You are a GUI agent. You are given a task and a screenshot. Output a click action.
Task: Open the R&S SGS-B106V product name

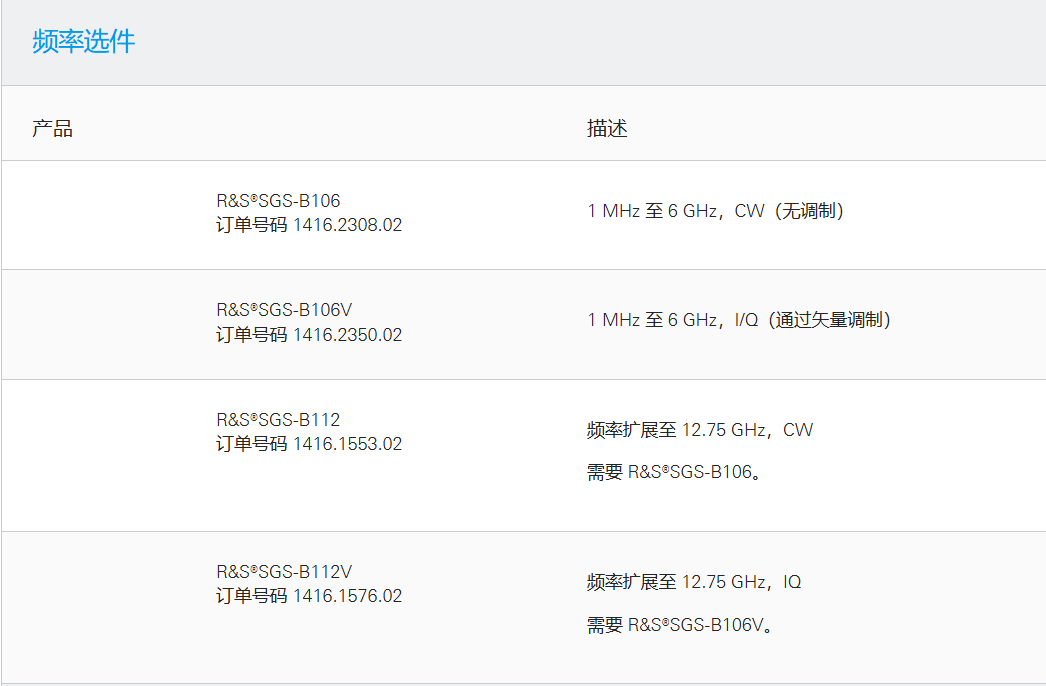pos(284,310)
